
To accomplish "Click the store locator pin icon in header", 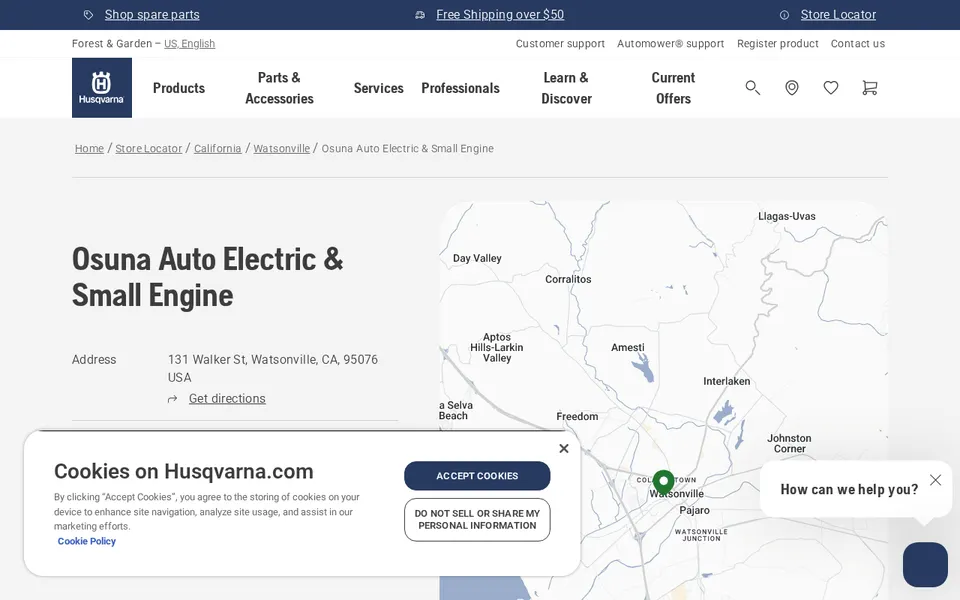I will coord(792,88).
